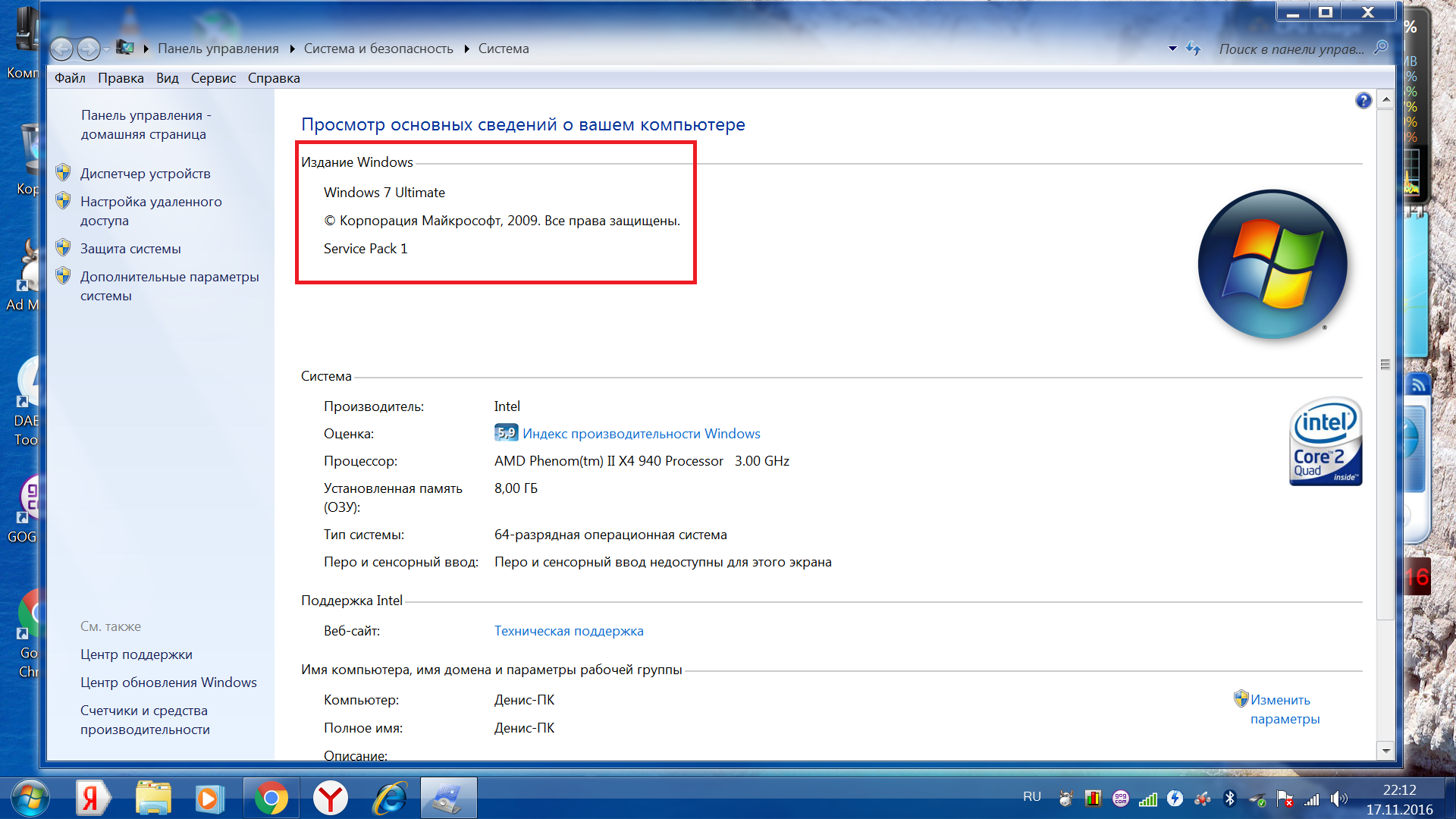Viewport: 1456px width, 819px height.
Task: Launch Google Chrome from the taskbar
Action: coord(271,799)
